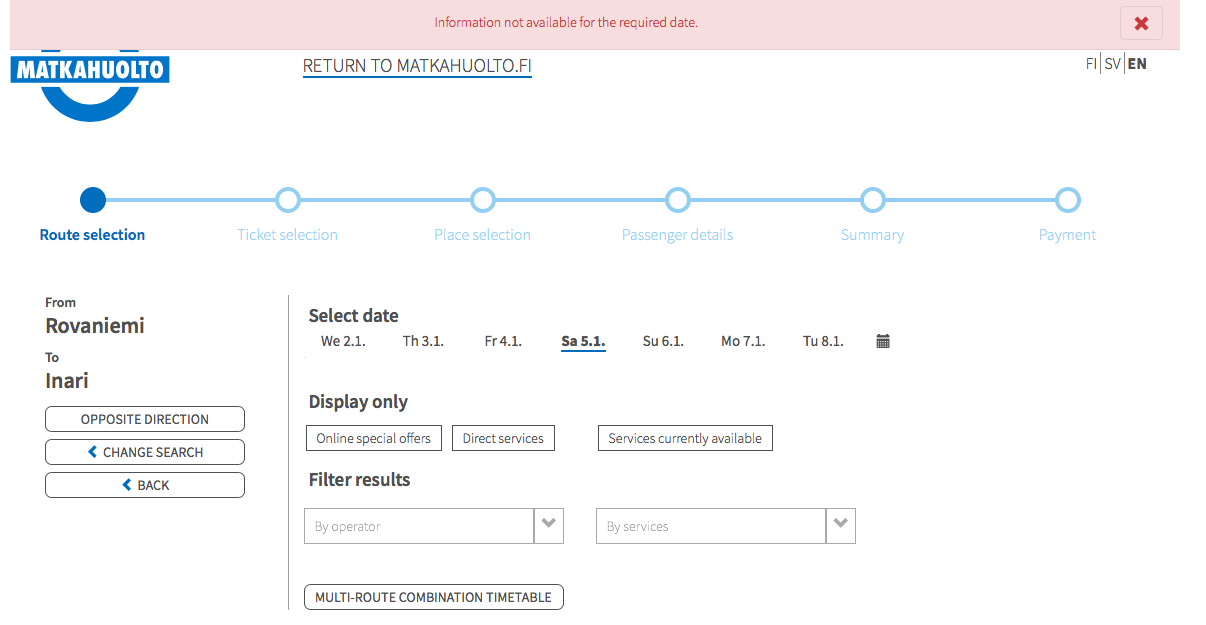Enable Services currently available filter

[x=685, y=438]
